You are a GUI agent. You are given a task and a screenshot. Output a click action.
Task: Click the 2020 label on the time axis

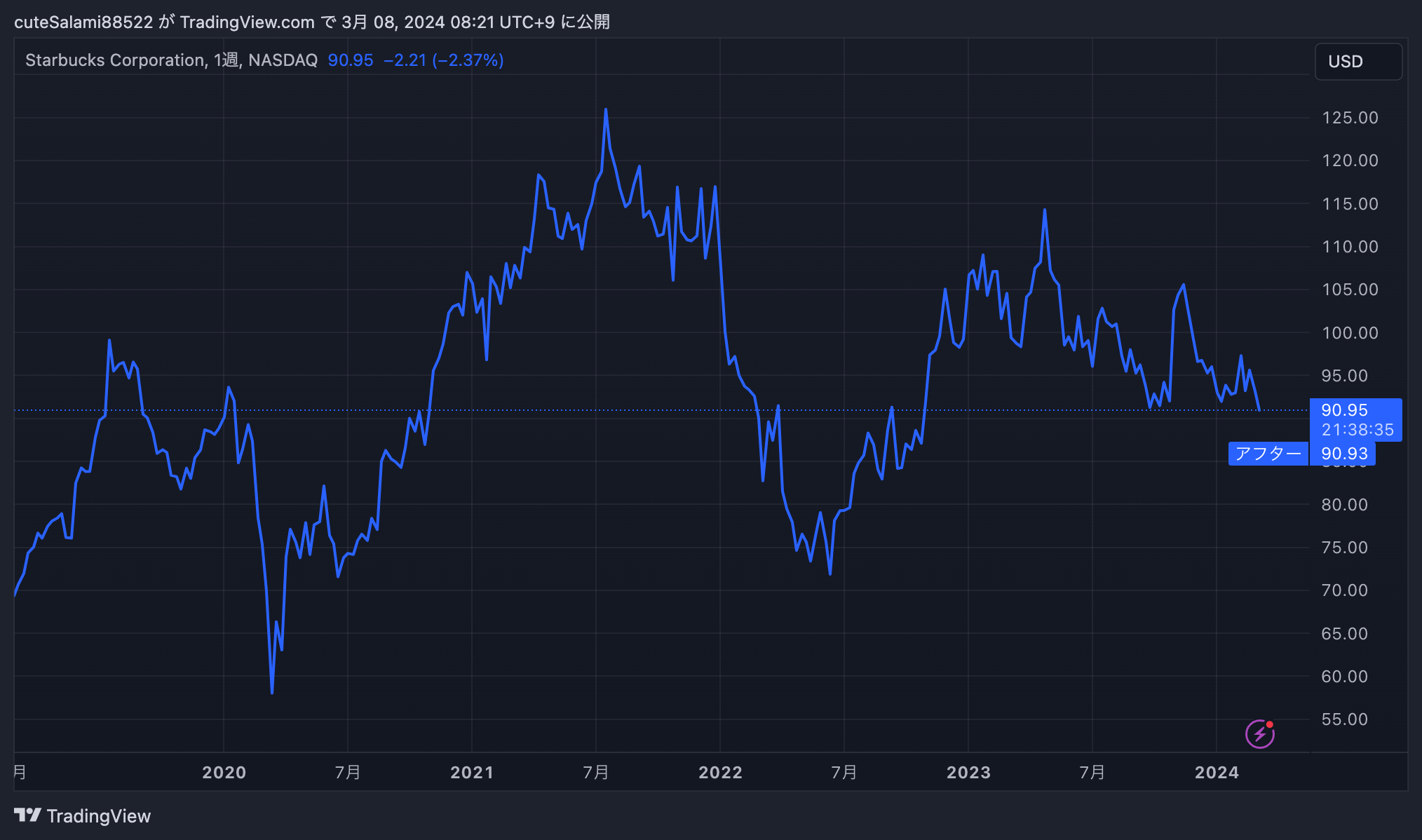click(224, 773)
